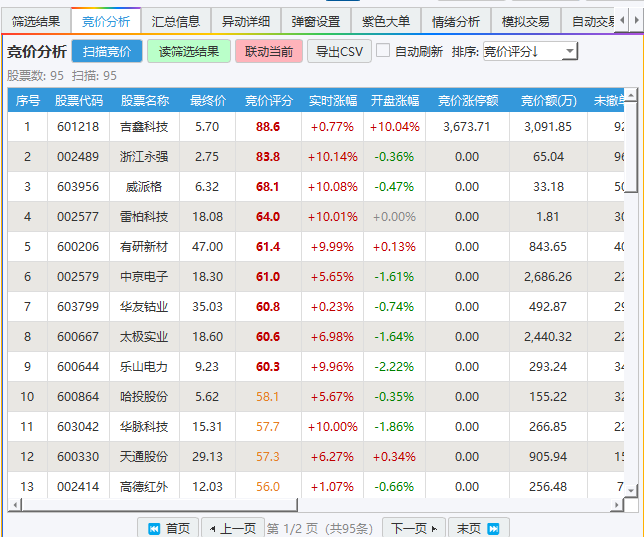Click real-time change +10.14%
This screenshot has width=644, height=537.
pos(333,157)
